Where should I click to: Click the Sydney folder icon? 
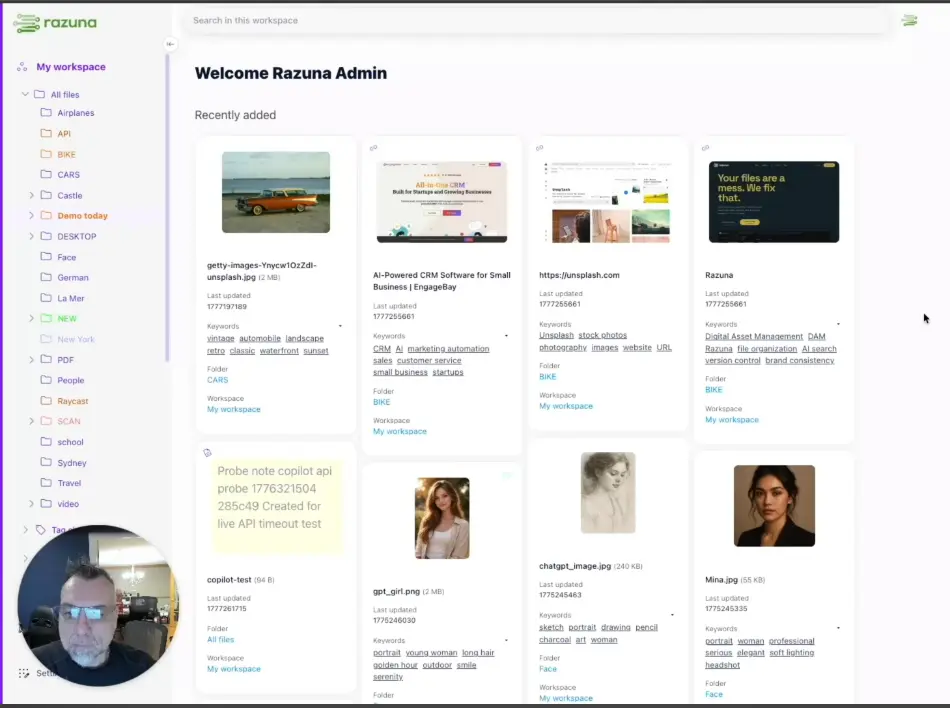(46, 462)
